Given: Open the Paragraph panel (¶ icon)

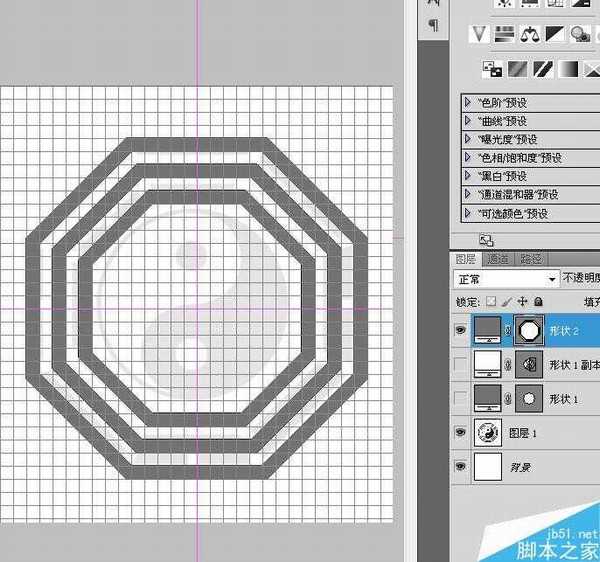Looking at the screenshot, I should pos(433,25).
